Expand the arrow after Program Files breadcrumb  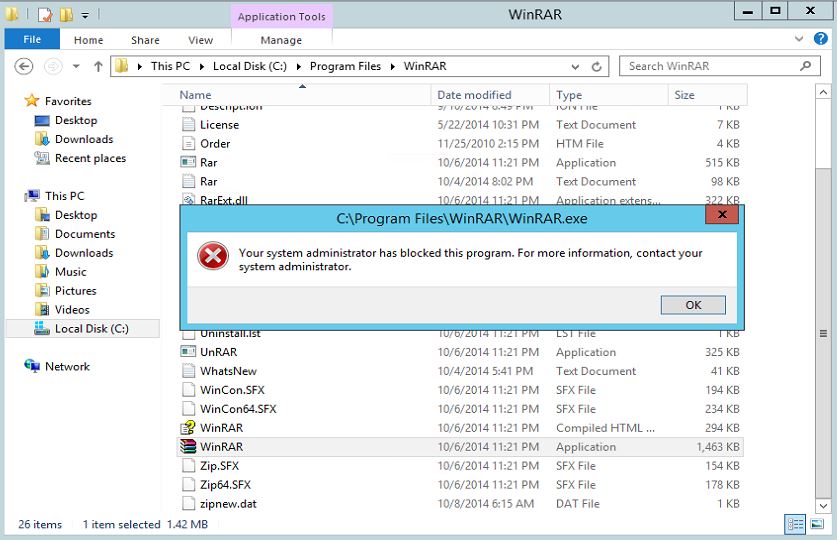pos(392,67)
